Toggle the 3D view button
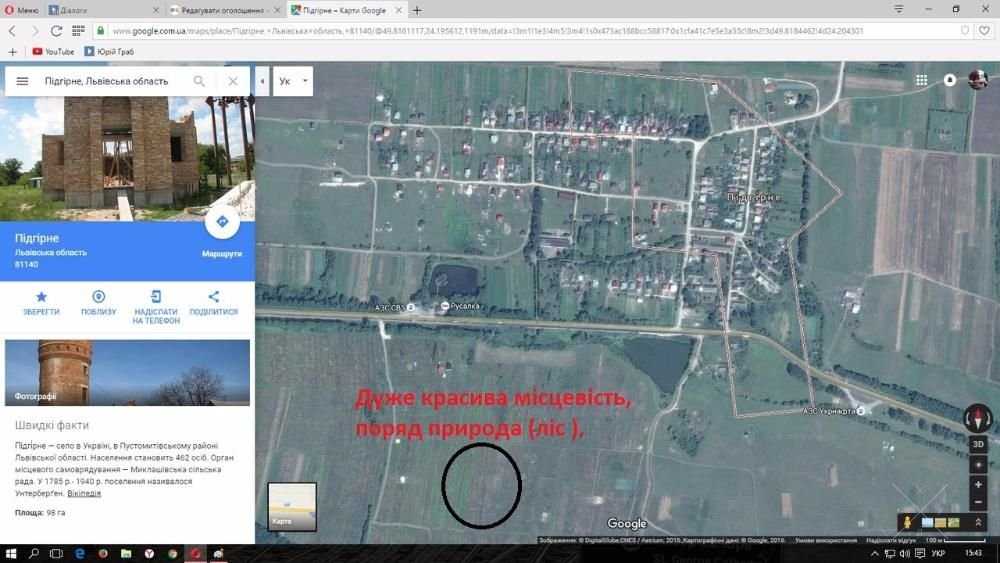This screenshot has height=563, width=1000. (x=978, y=444)
